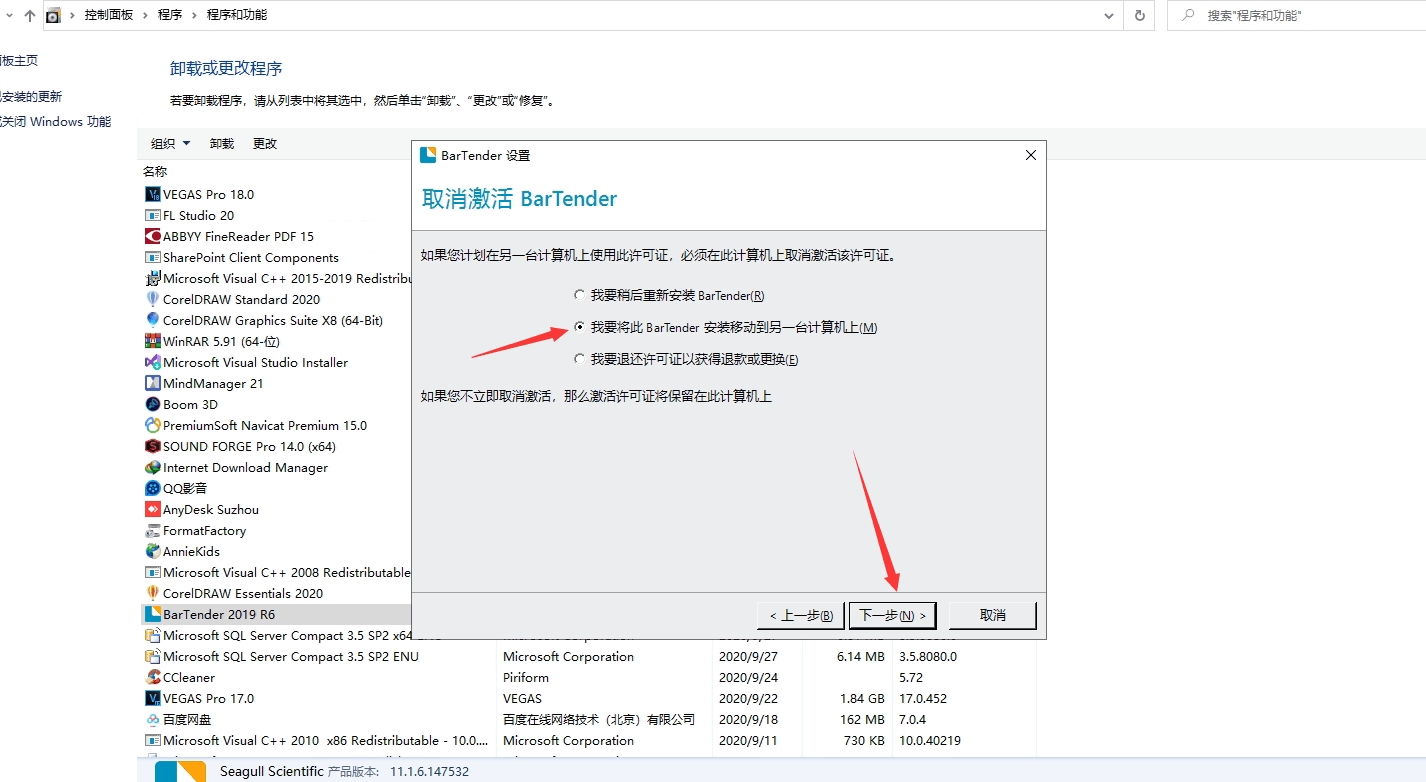Click the up-arrow navigation button
1426x782 pixels.
click(29, 15)
